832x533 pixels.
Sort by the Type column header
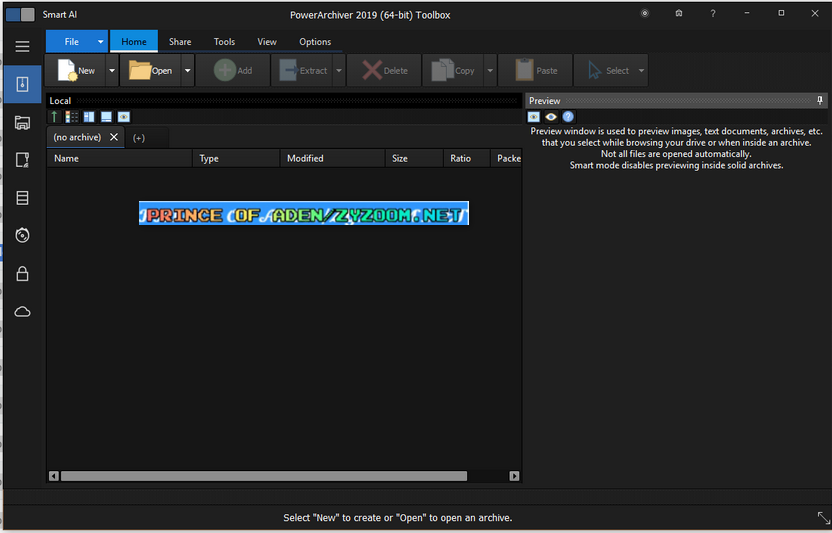click(236, 158)
